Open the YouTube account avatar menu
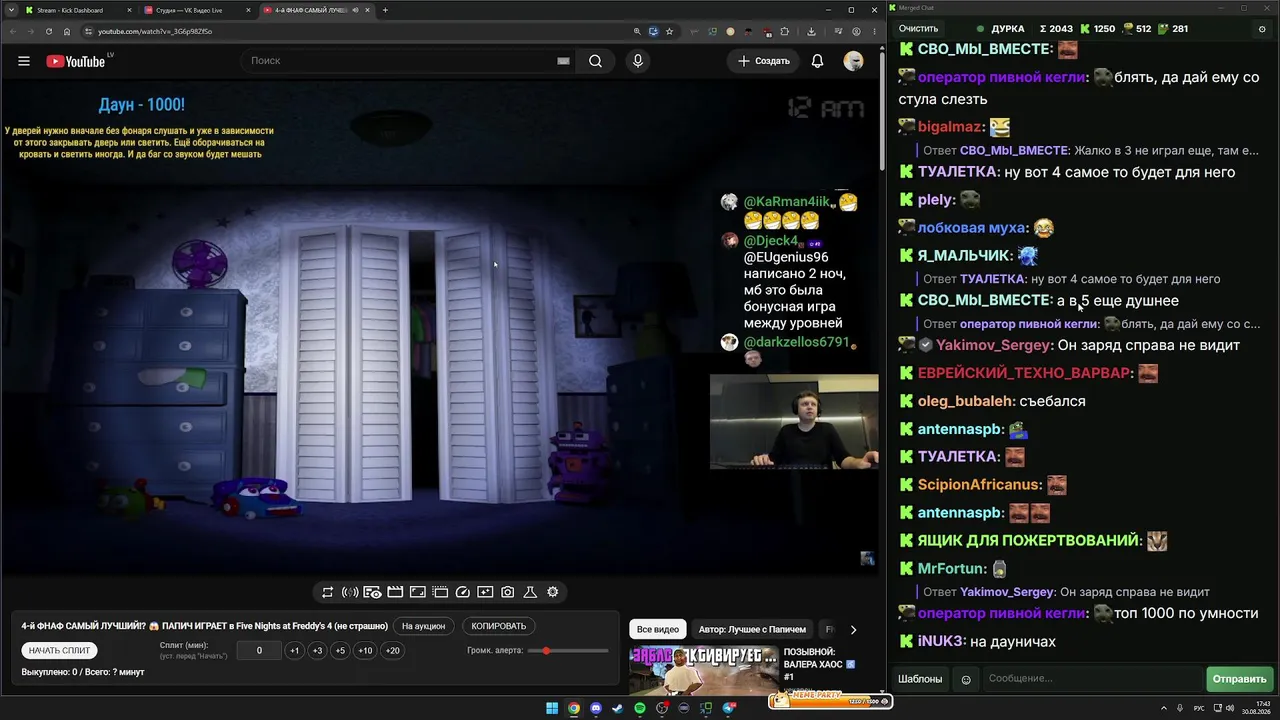Viewport: 1280px width, 720px height. (x=853, y=61)
